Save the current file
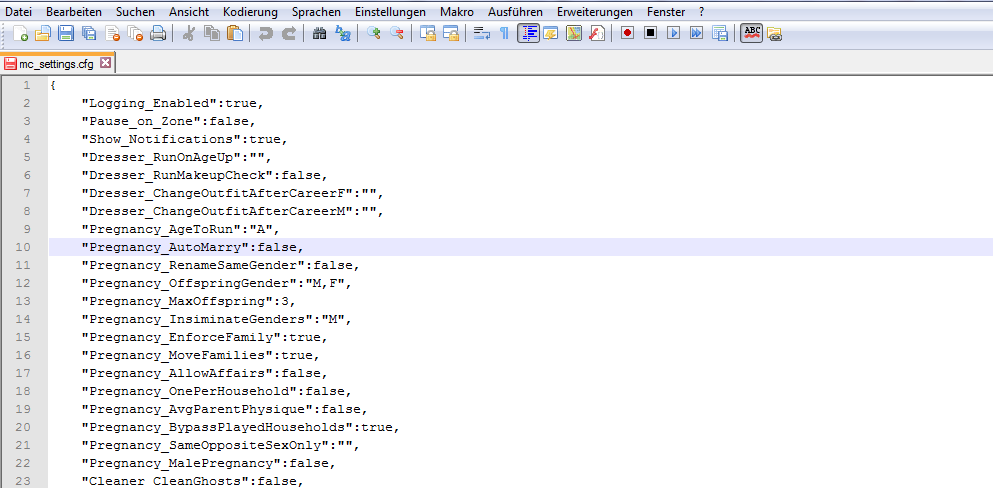Image resolution: width=993 pixels, height=488 pixels. point(66,34)
